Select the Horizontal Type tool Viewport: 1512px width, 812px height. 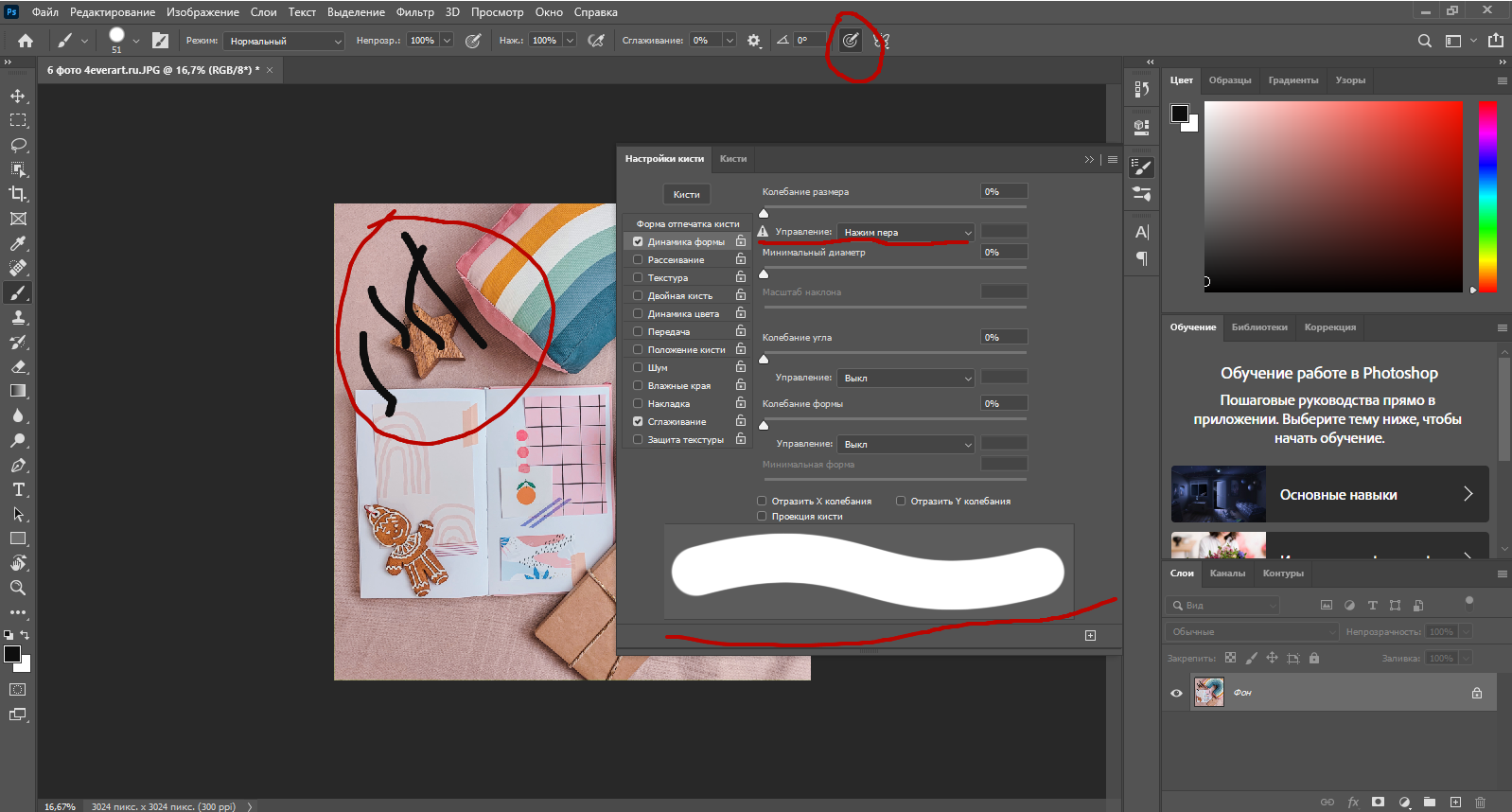pos(18,489)
